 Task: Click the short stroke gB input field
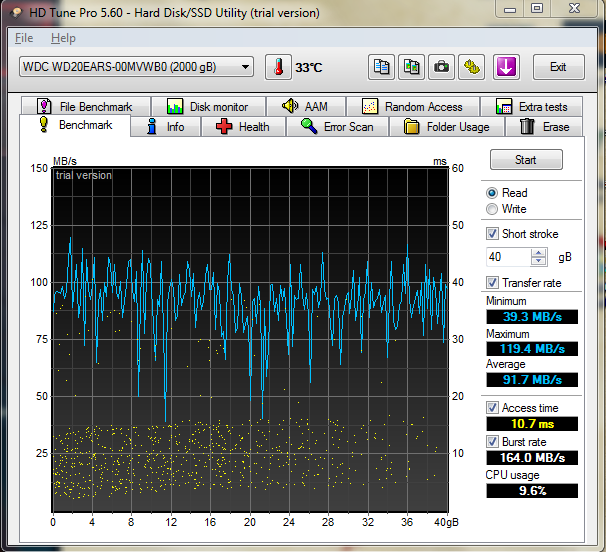point(508,257)
